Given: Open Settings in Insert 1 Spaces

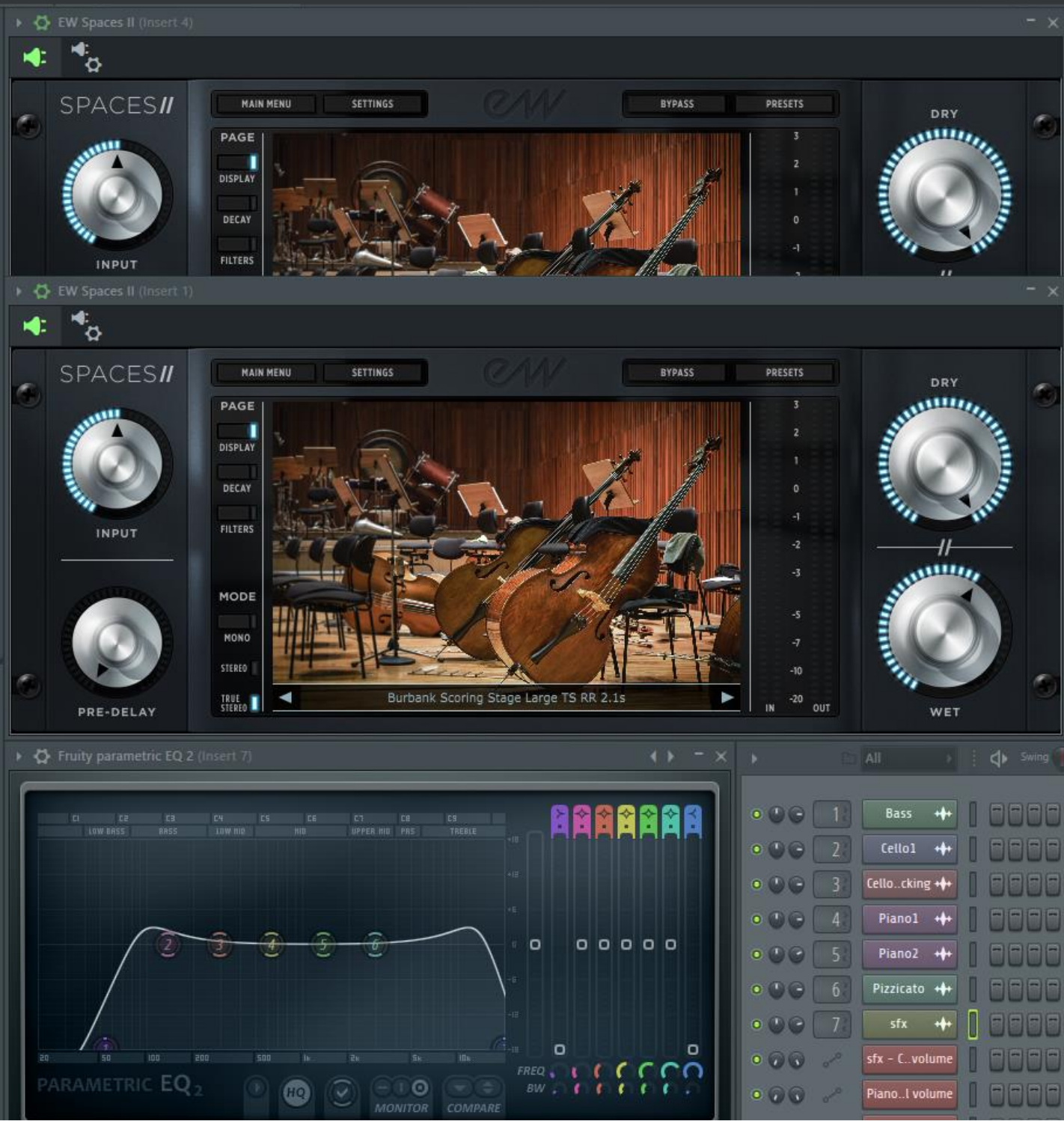Looking at the screenshot, I should [373, 373].
